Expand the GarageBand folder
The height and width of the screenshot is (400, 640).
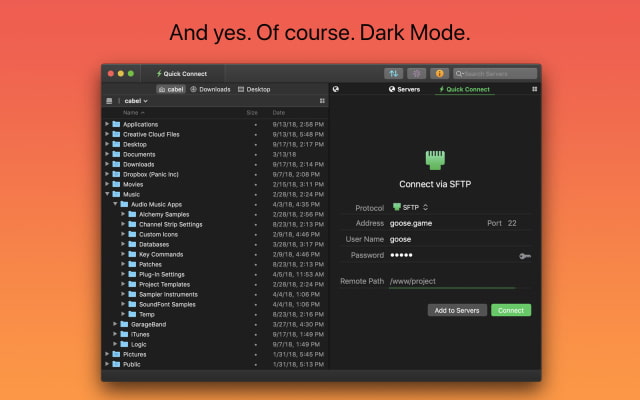click(115, 324)
